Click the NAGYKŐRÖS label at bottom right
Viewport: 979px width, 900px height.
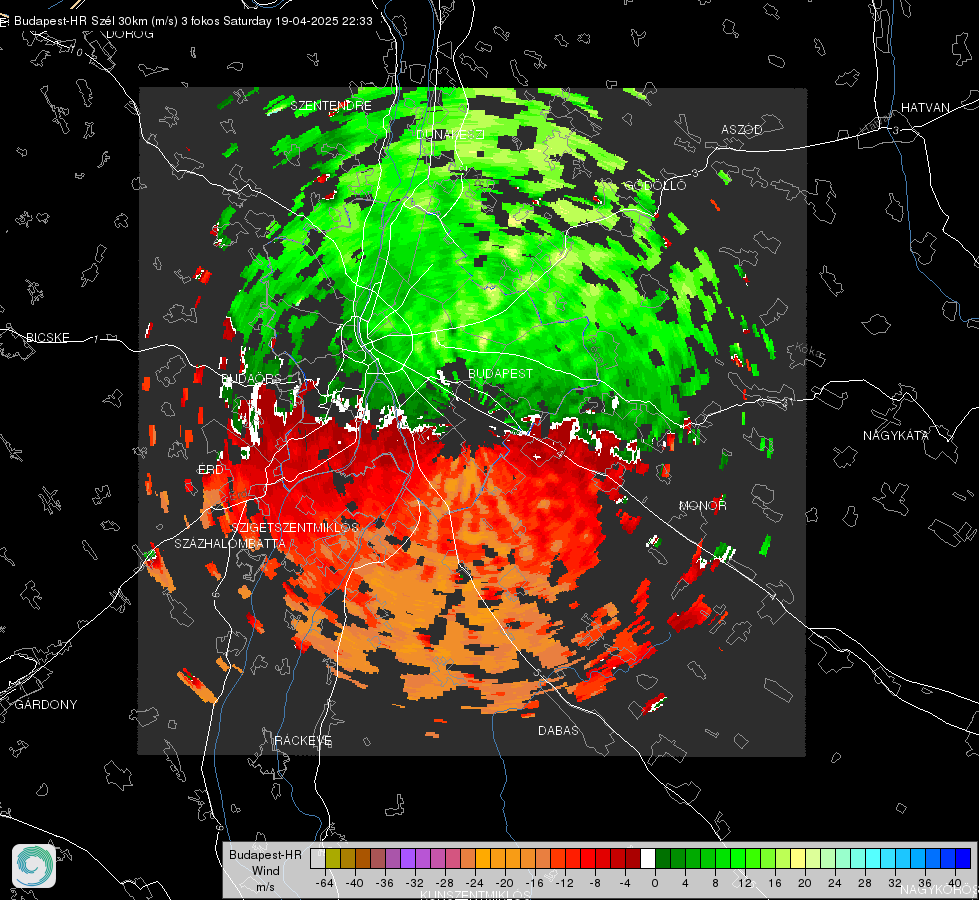(940, 890)
